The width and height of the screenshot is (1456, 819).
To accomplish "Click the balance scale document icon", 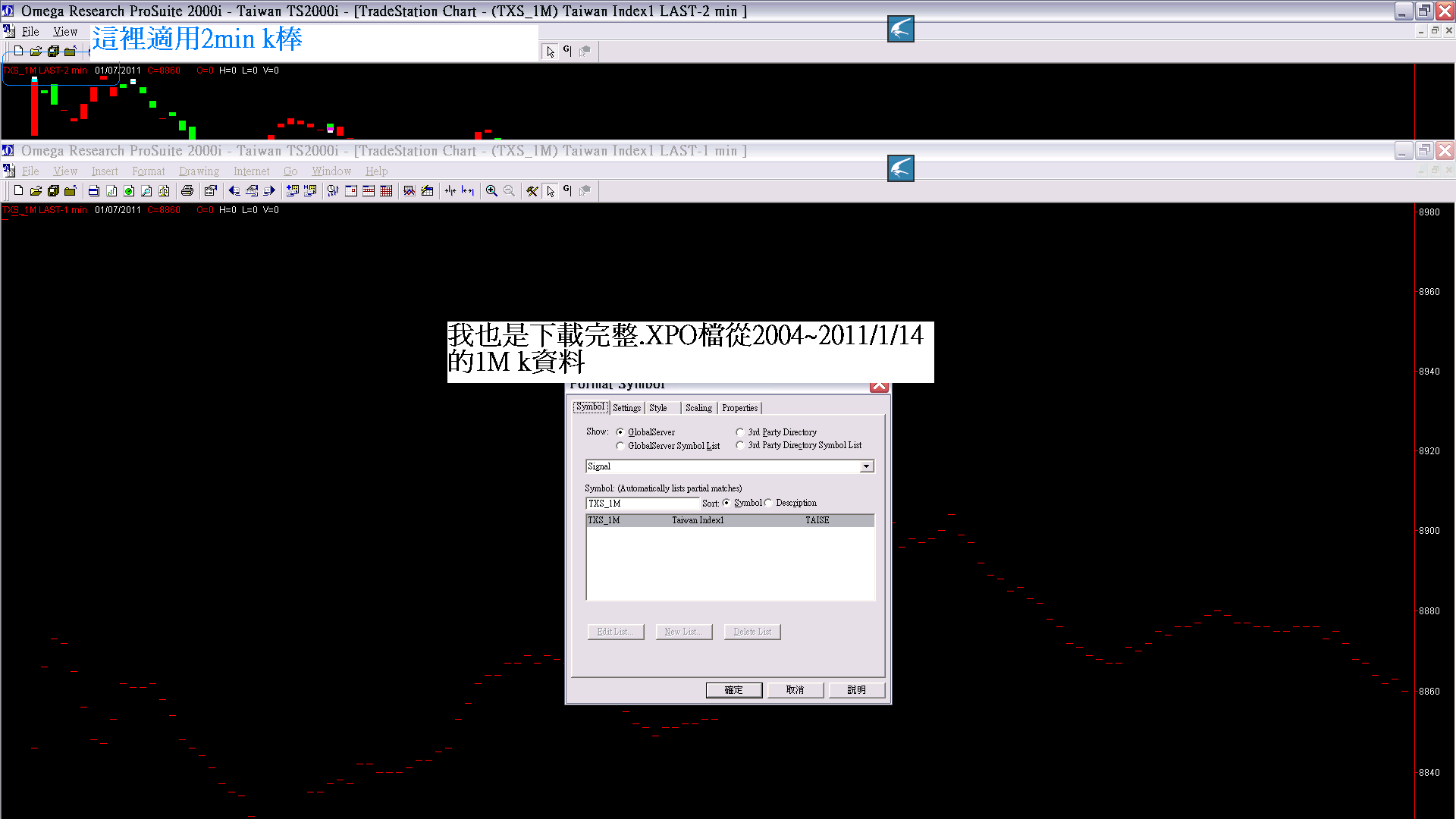I will pos(164,190).
